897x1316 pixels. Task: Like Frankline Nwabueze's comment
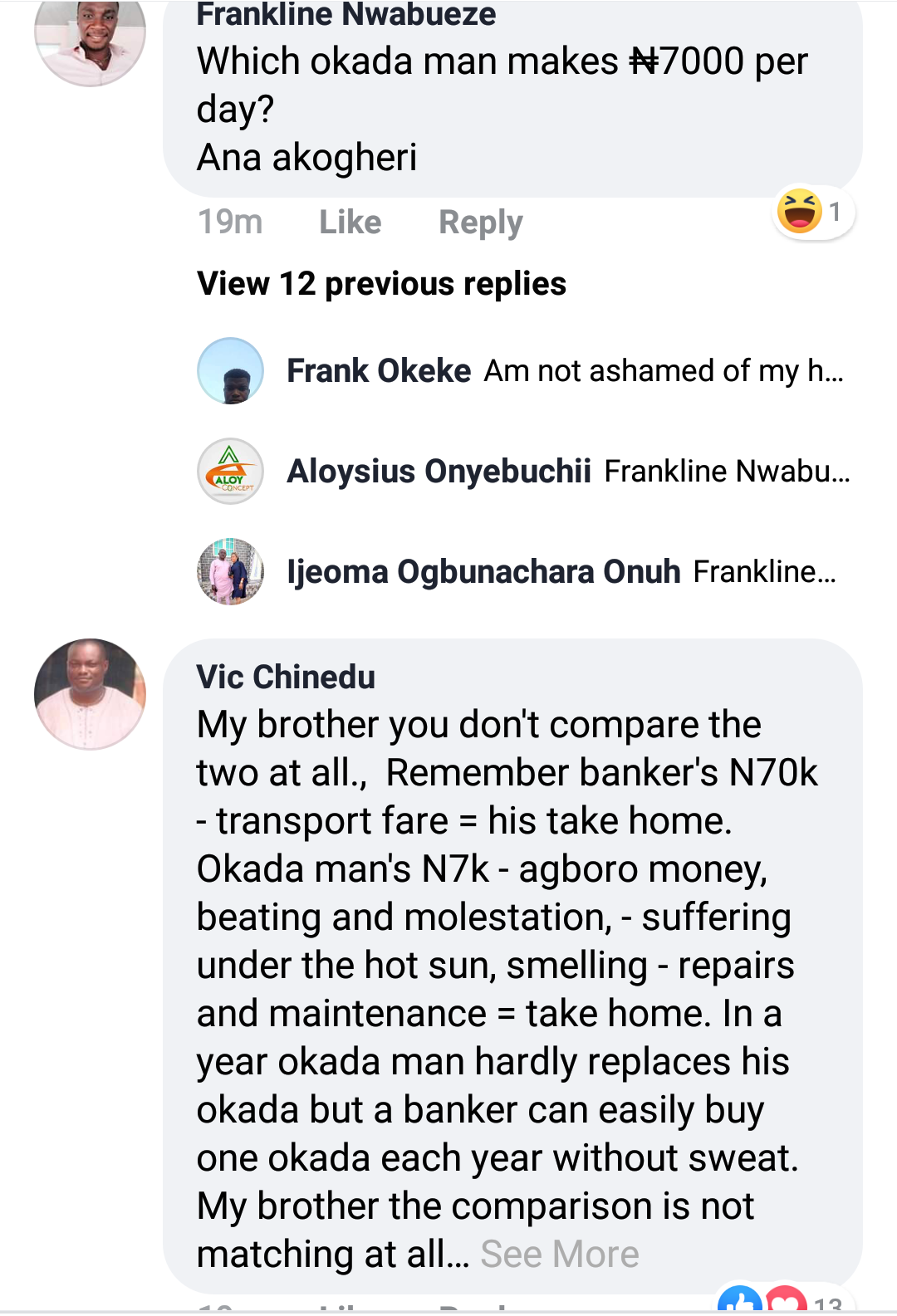tap(350, 223)
